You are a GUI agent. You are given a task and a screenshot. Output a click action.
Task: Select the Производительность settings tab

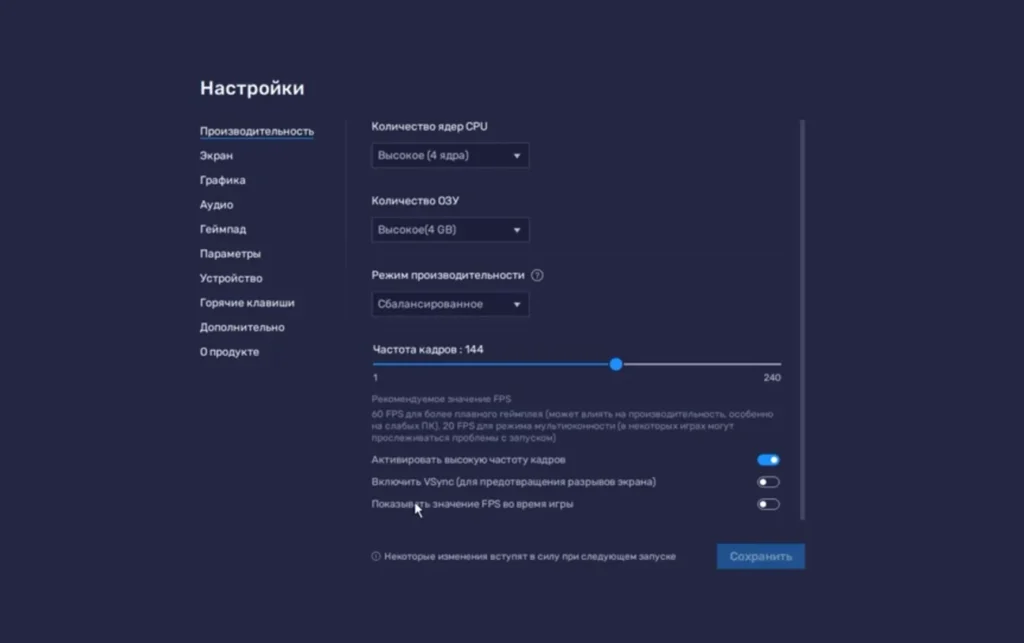tap(257, 131)
